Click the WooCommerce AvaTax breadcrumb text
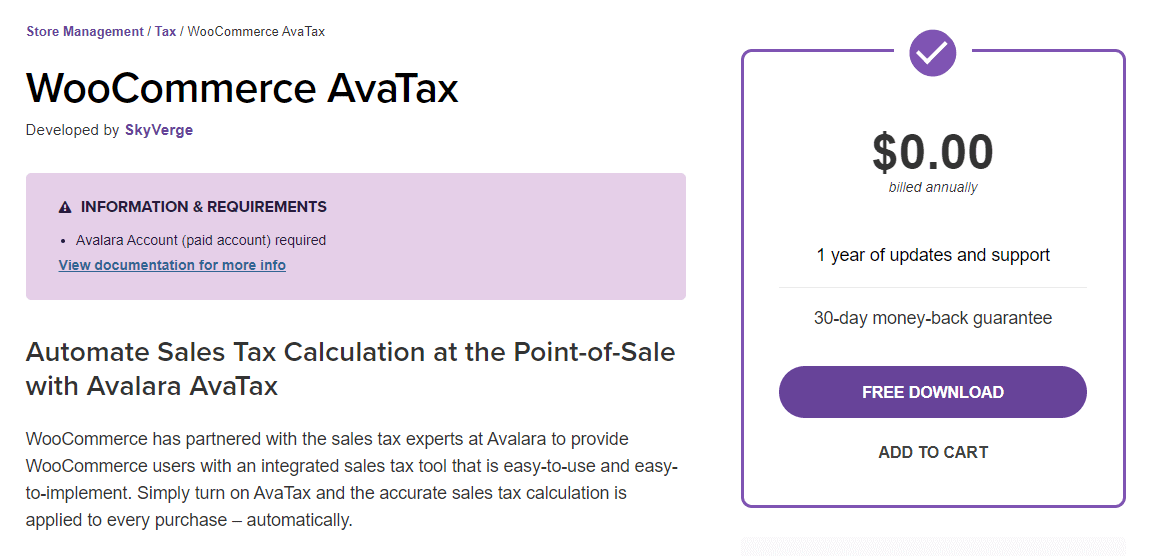1153x556 pixels. tap(257, 32)
